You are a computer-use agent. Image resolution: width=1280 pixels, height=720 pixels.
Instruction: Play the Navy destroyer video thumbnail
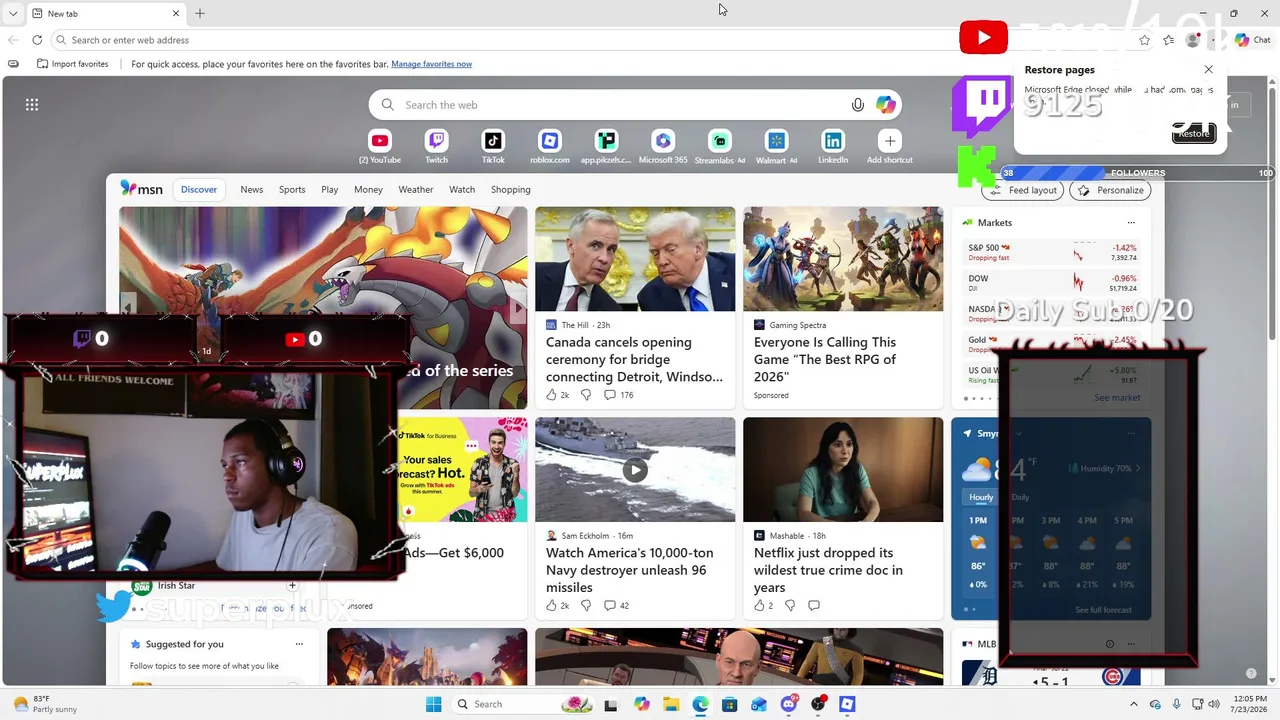pos(635,469)
